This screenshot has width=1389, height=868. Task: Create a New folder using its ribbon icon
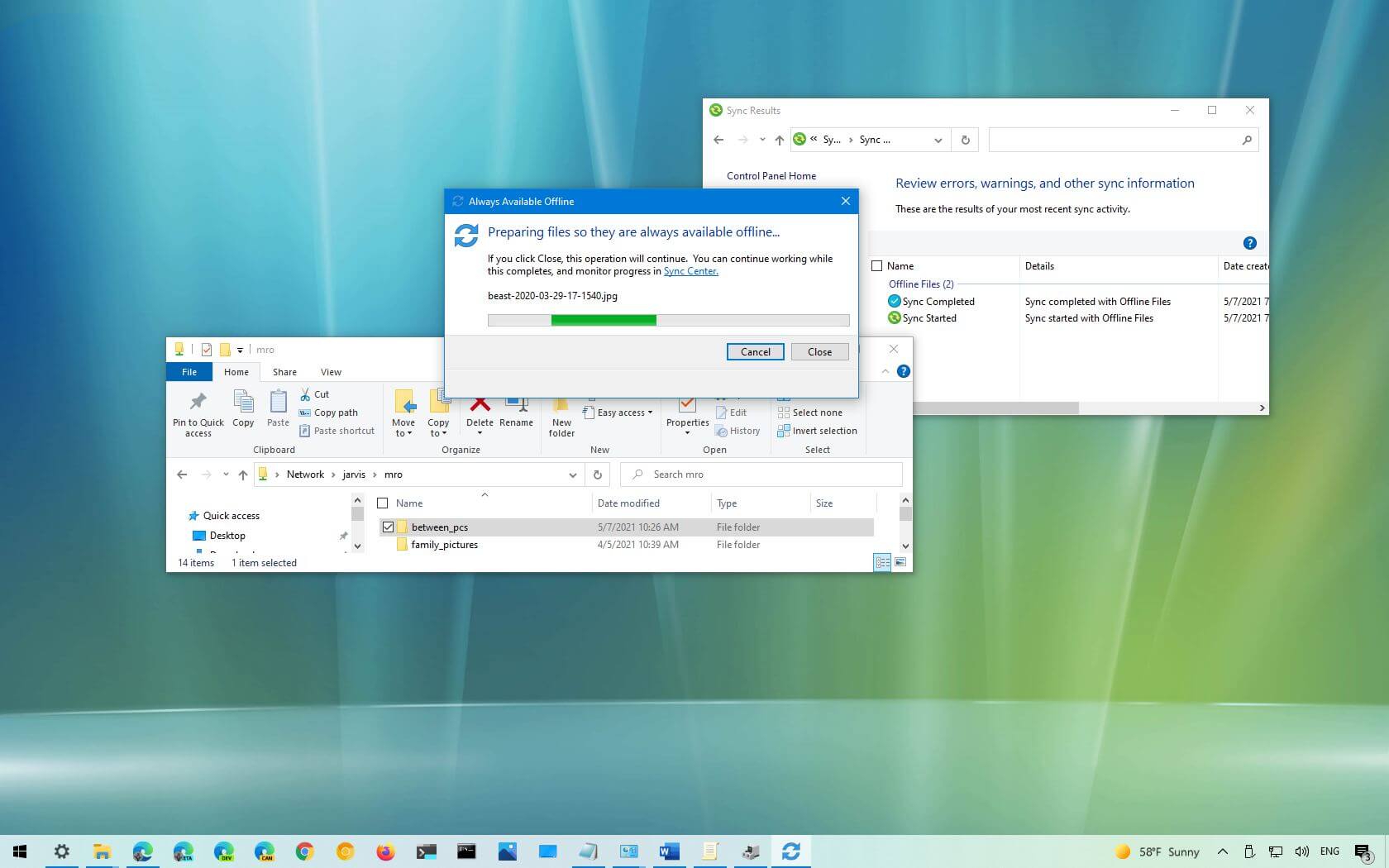[x=561, y=409]
